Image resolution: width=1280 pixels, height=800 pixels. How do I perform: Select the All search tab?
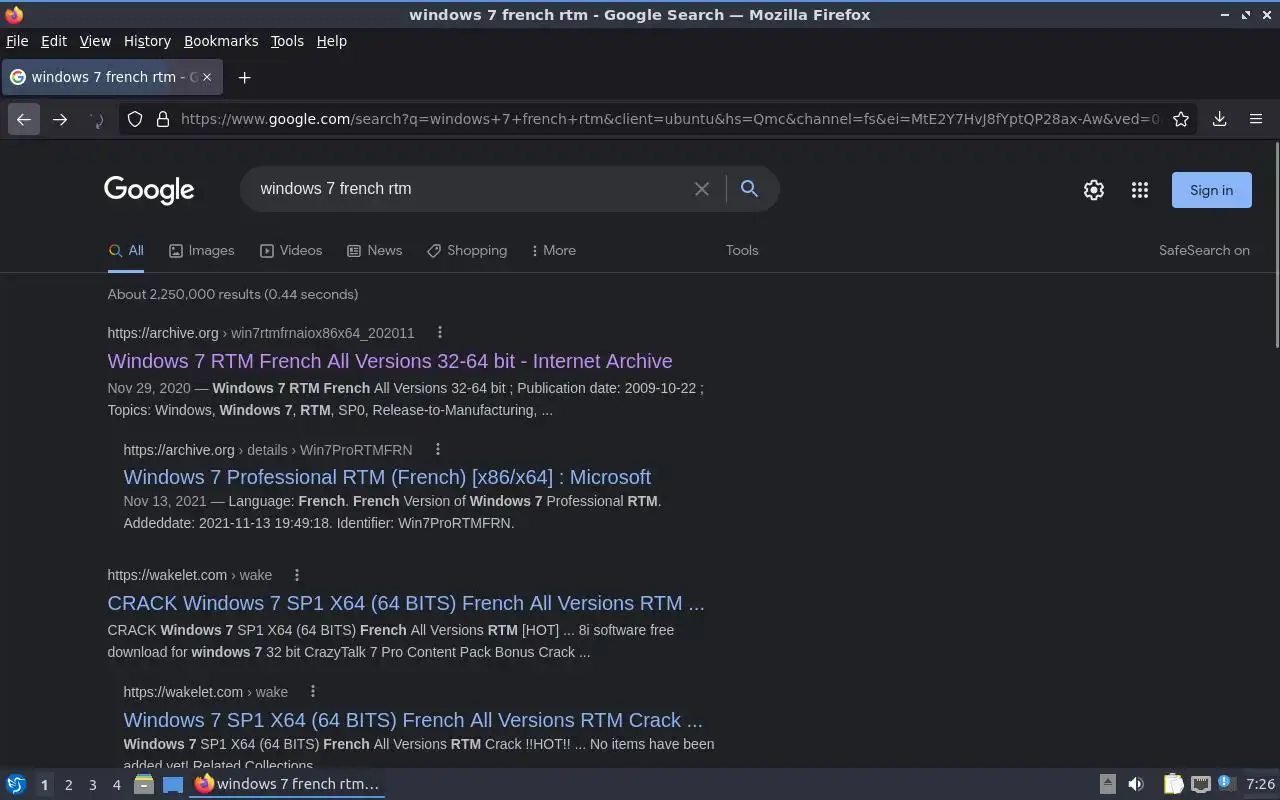pyautogui.click(x=126, y=250)
